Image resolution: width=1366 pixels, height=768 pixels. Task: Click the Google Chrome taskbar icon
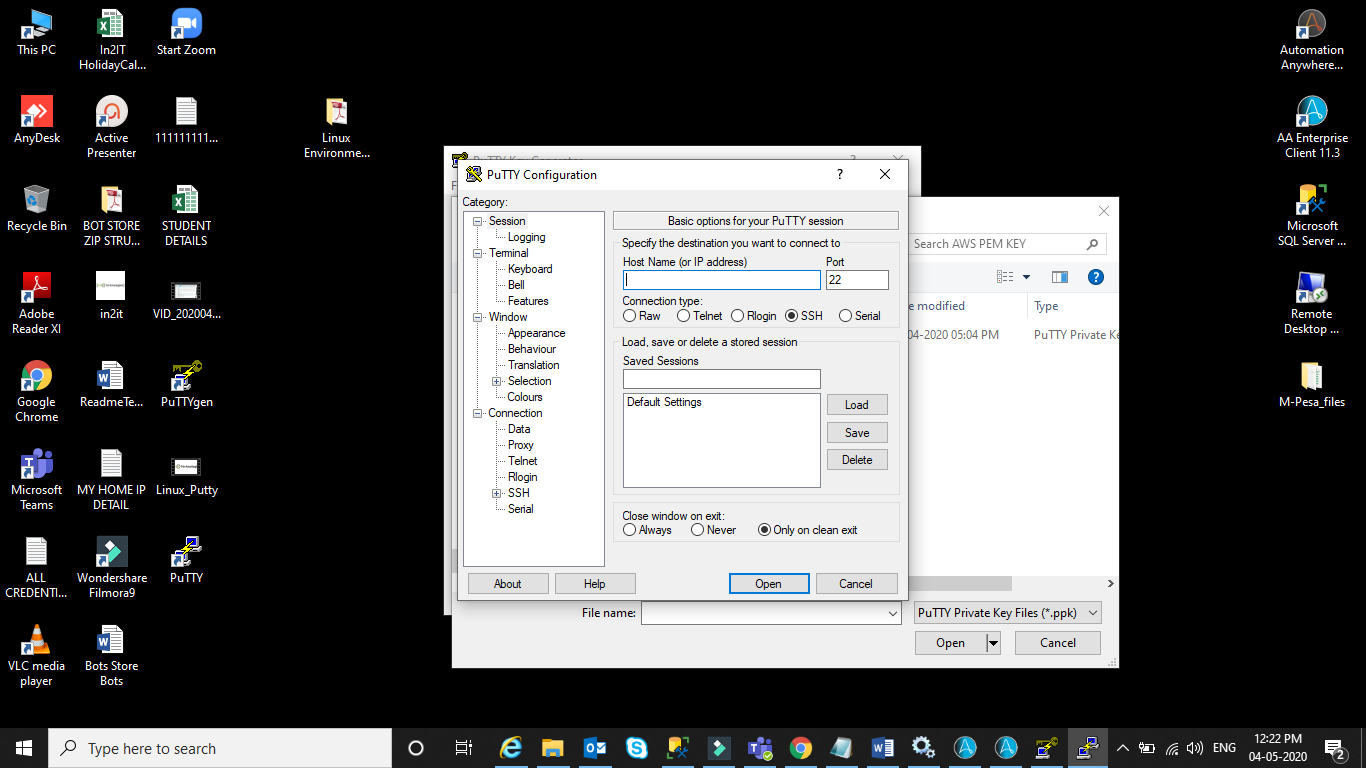coord(800,748)
